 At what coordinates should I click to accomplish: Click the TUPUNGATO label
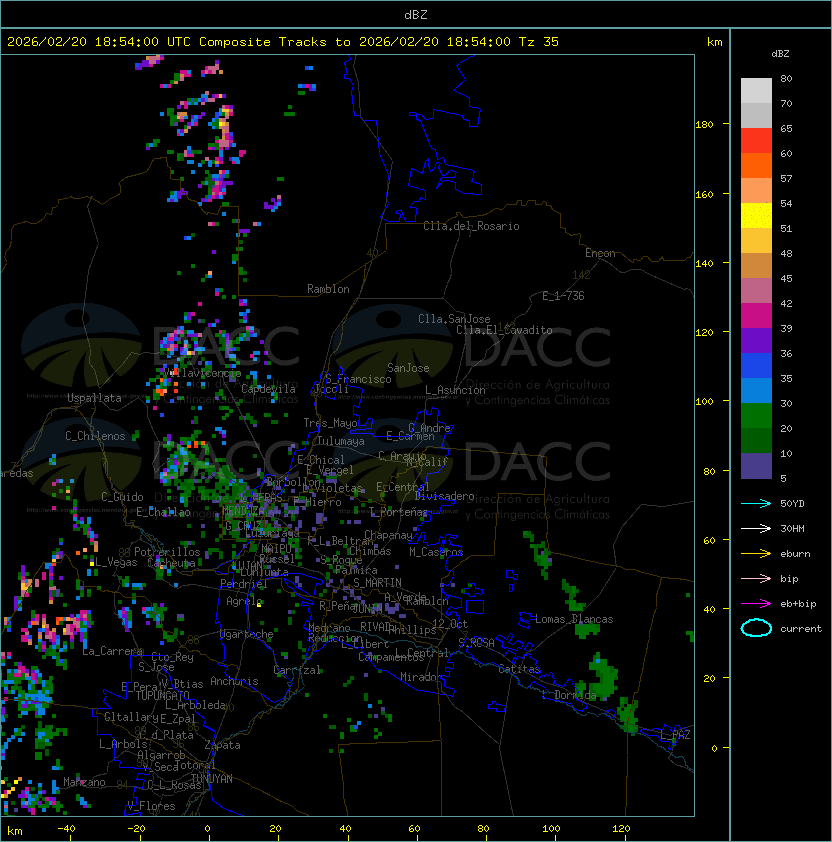162,696
